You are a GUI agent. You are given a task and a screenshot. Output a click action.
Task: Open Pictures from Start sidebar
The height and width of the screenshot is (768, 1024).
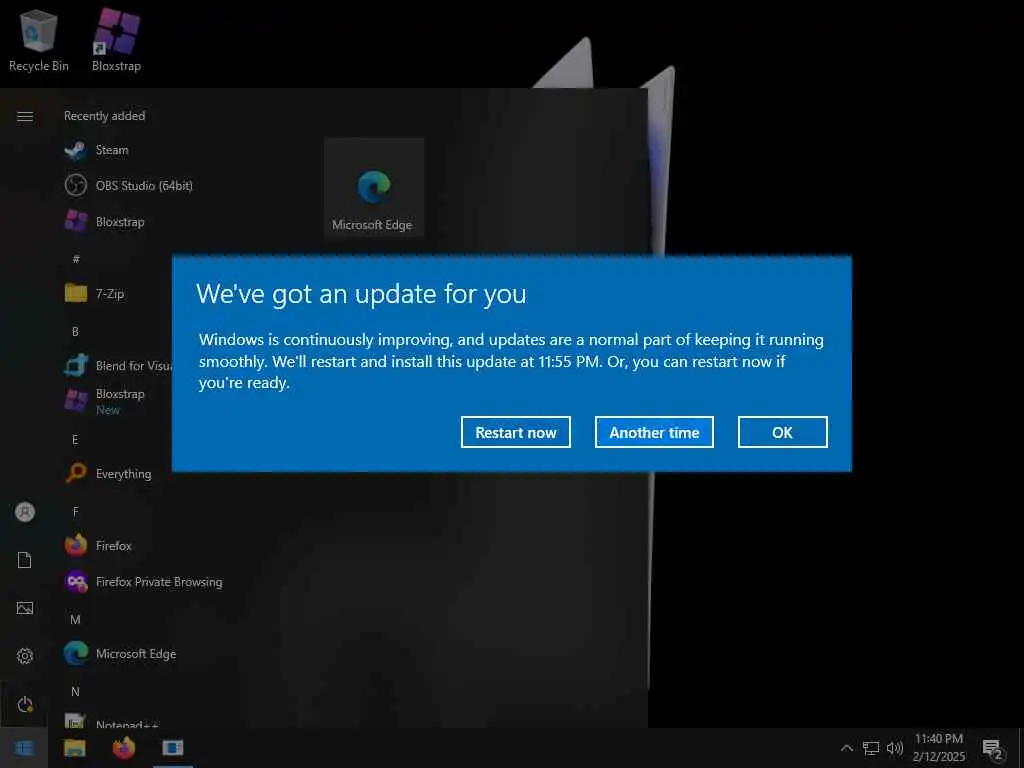(25, 608)
